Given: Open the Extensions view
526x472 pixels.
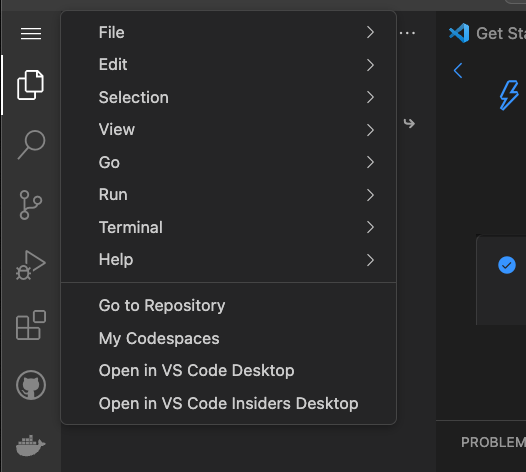Looking at the screenshot, I should 31,325.
